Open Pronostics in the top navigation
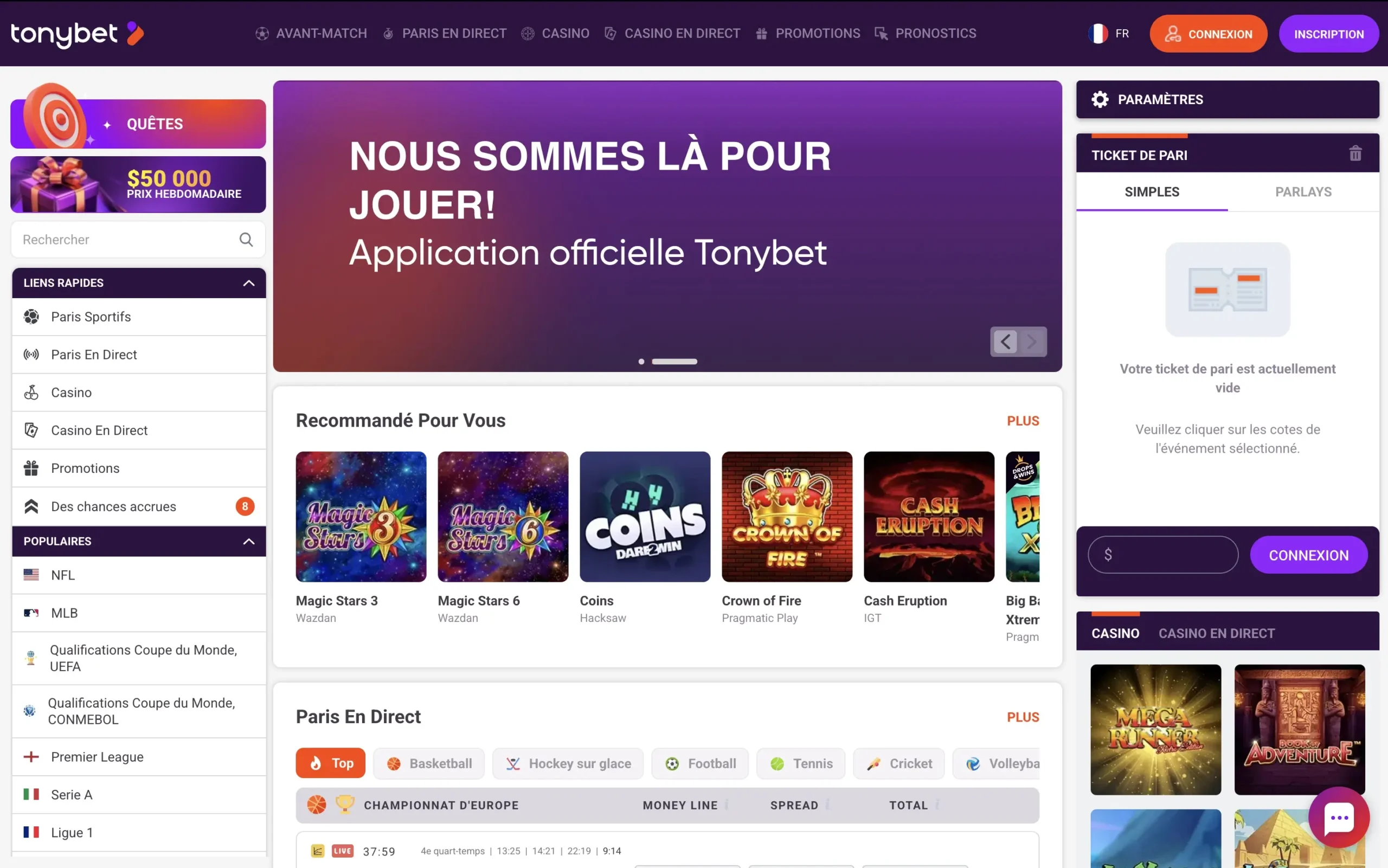The image size is (1388, 868). coord(925,33)
